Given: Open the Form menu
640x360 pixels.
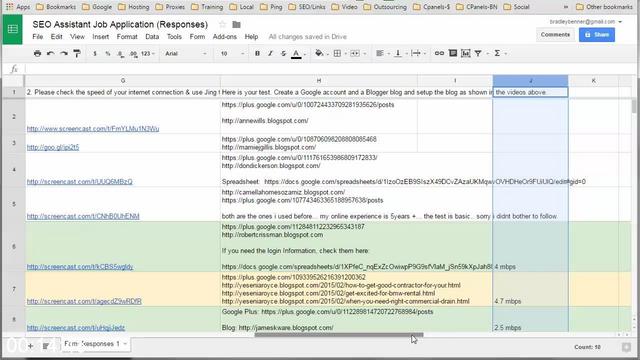Looking at the screenshot, I should [197, 37].
